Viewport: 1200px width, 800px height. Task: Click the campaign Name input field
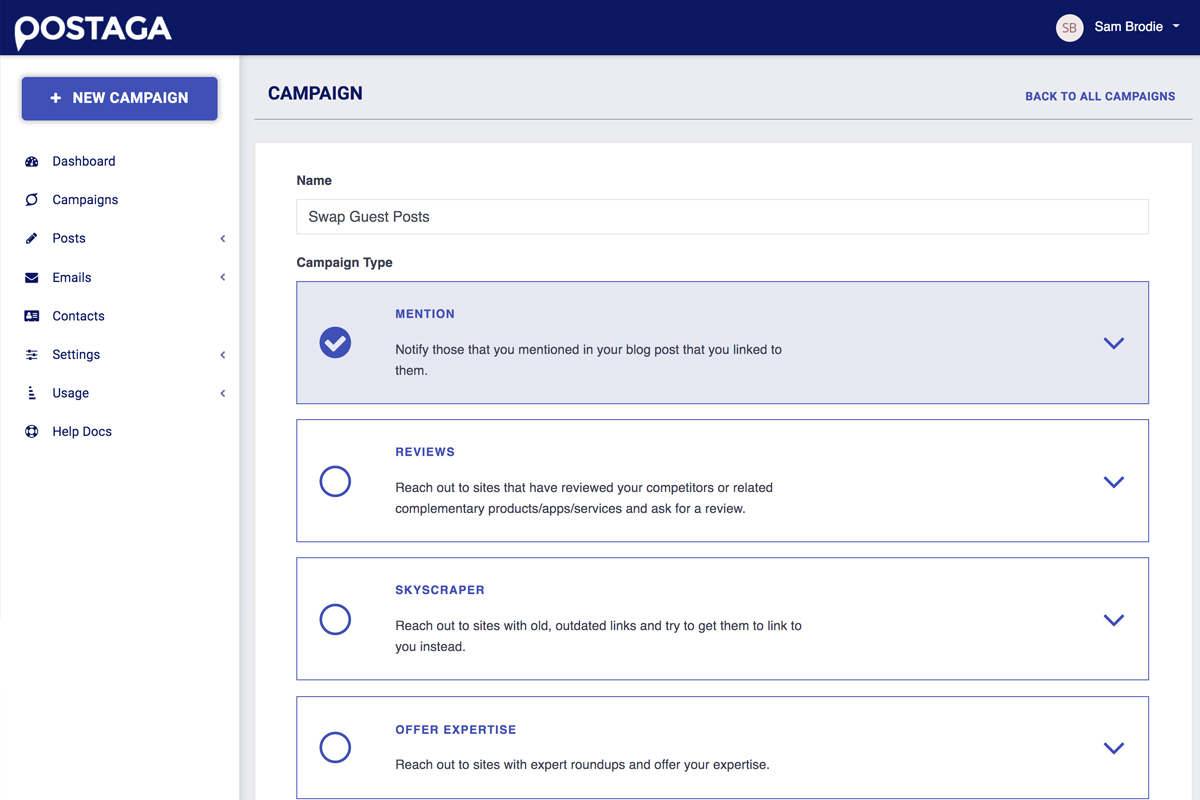pos(722,216)
